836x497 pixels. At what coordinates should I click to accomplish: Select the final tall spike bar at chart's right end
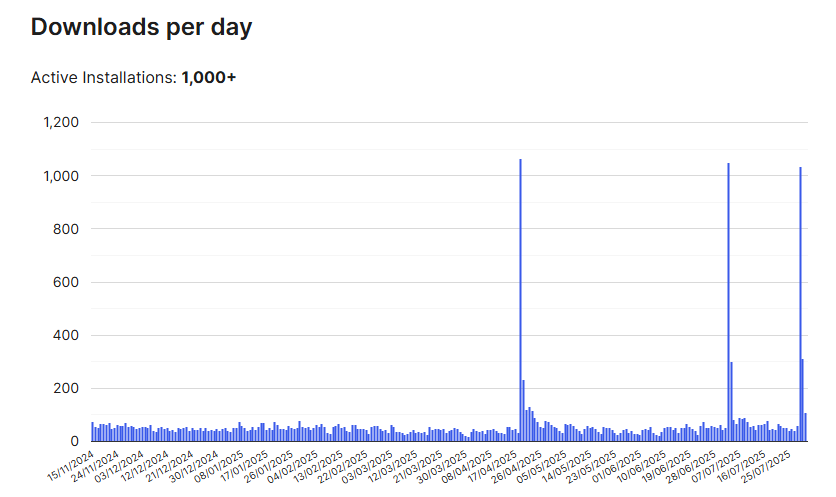tap(800, 300)
